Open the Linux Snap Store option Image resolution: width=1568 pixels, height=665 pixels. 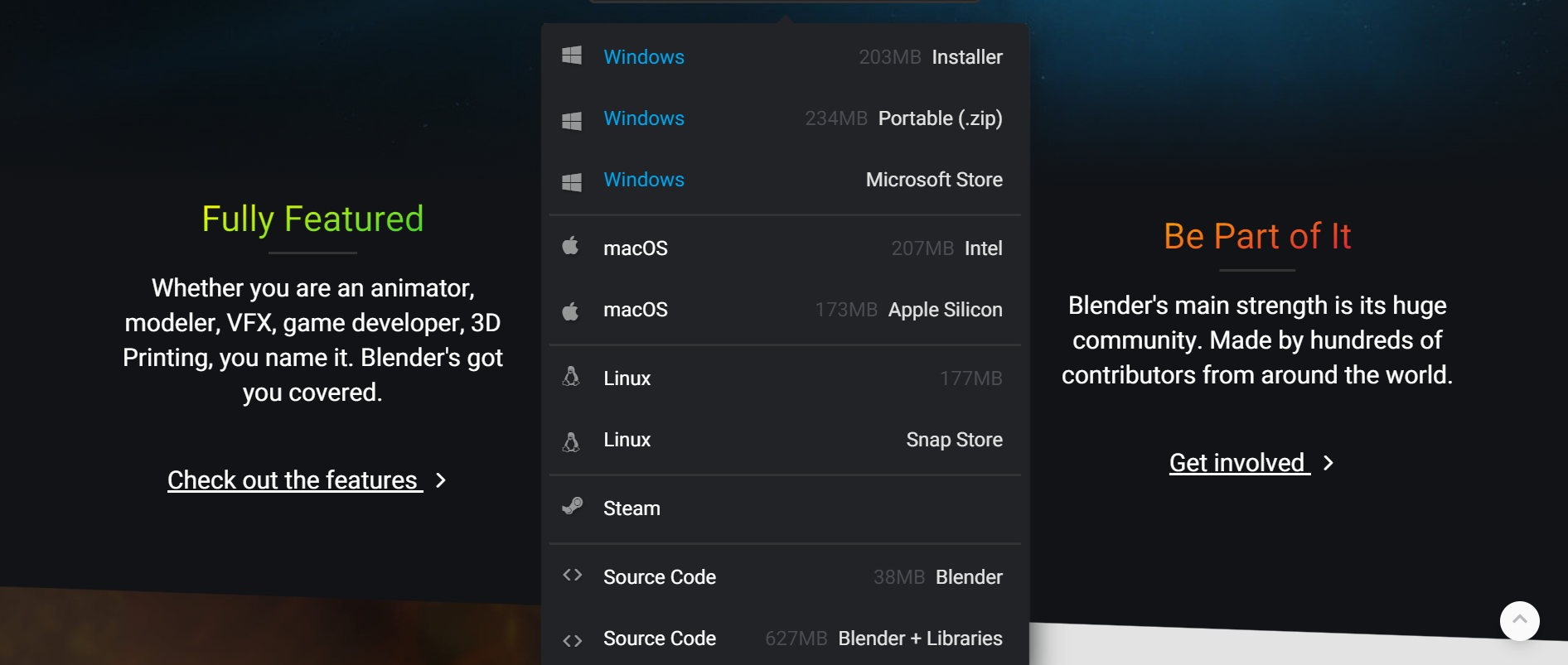pos(785,440)
